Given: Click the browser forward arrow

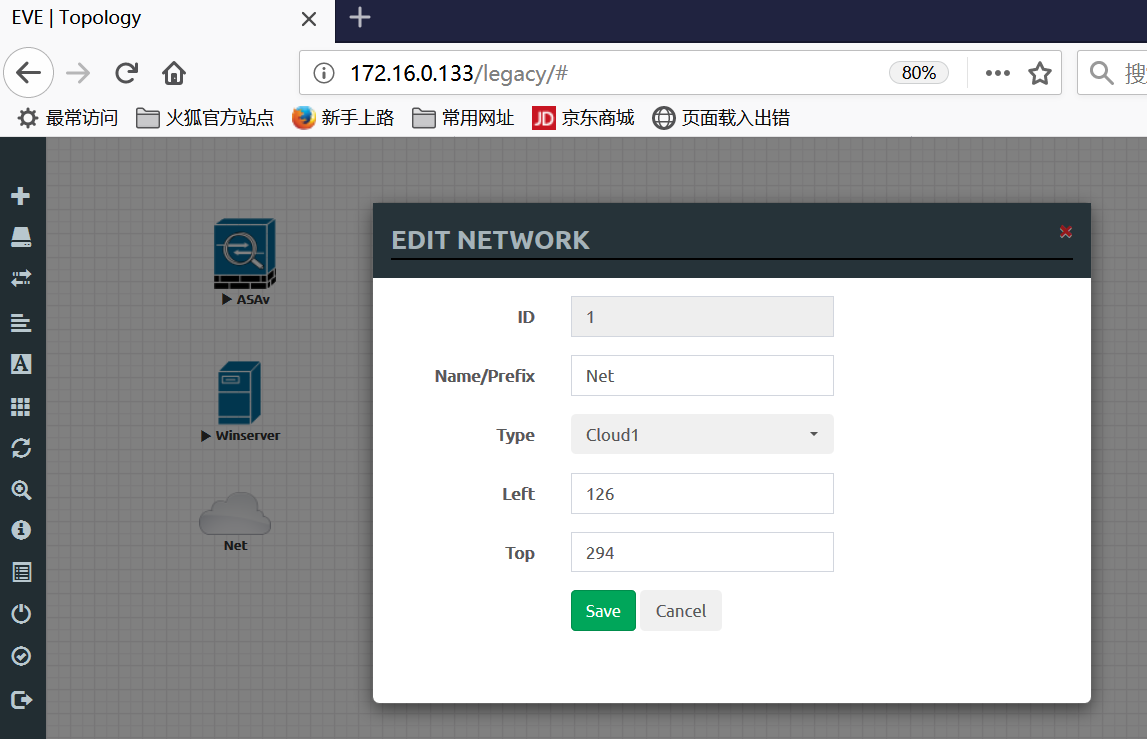Looking at the screenshot, I should 78,72.
